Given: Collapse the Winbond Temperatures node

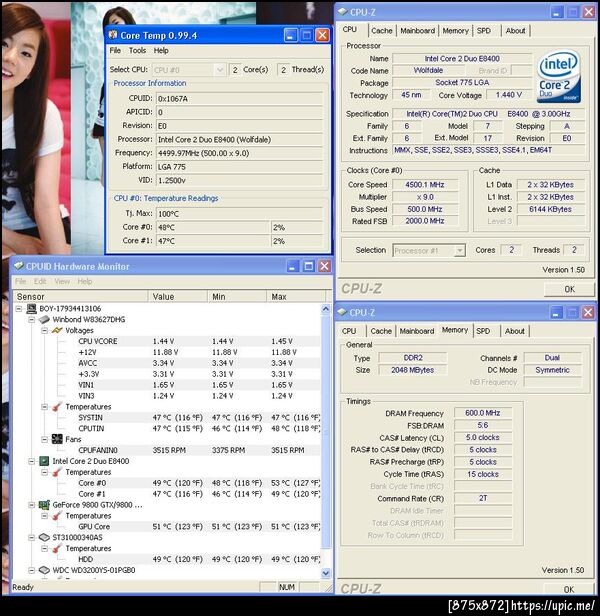Looking at the screenshot, I should tap(45, 407).
